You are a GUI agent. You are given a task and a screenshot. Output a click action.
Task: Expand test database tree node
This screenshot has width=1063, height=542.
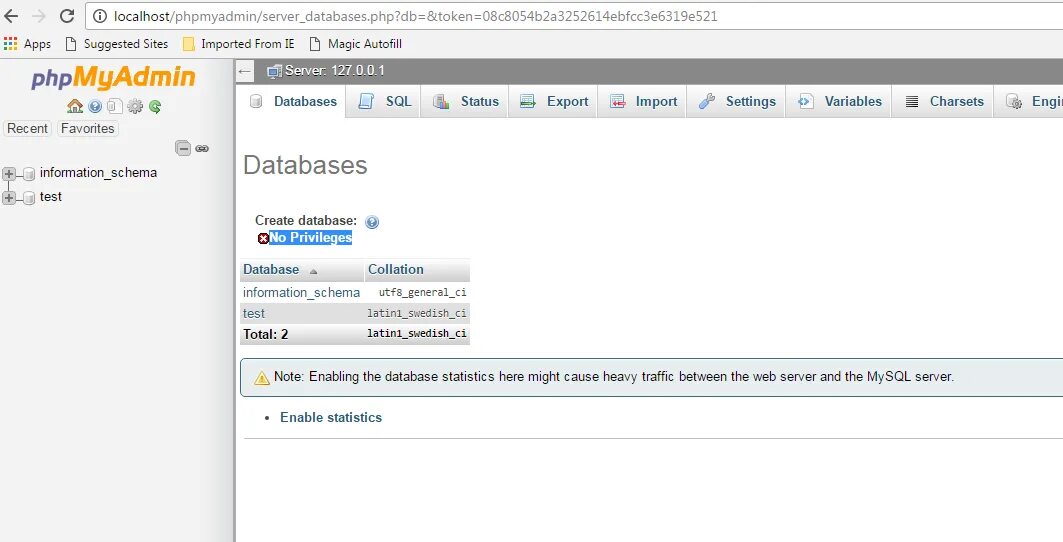tap(9, 197)
